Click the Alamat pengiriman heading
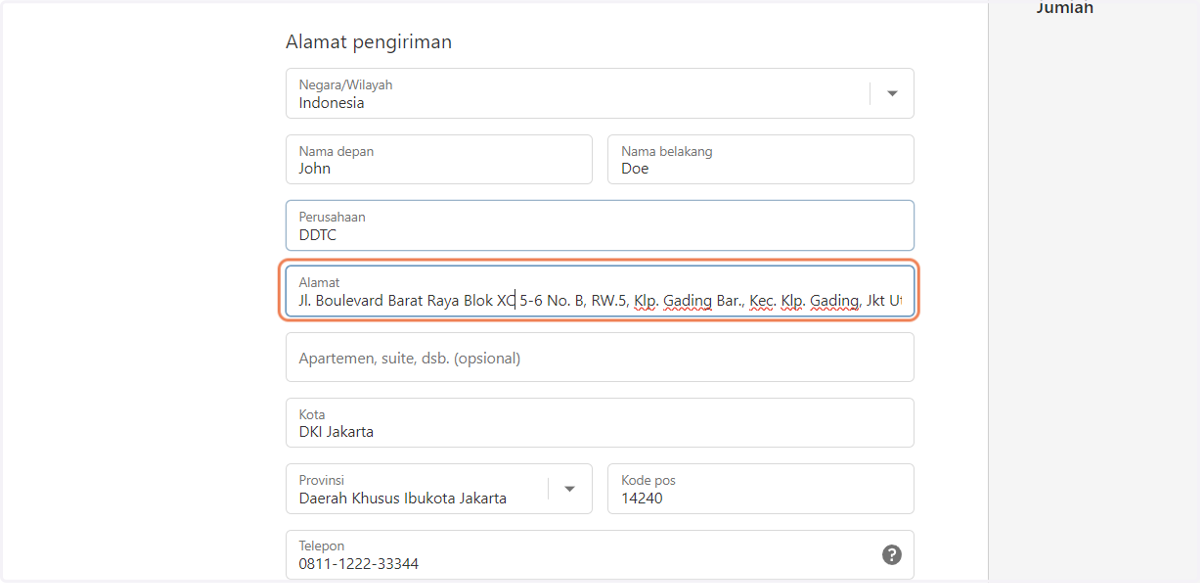The width and height of the screenshot is (1200, 583). click(x=369, y=42)
